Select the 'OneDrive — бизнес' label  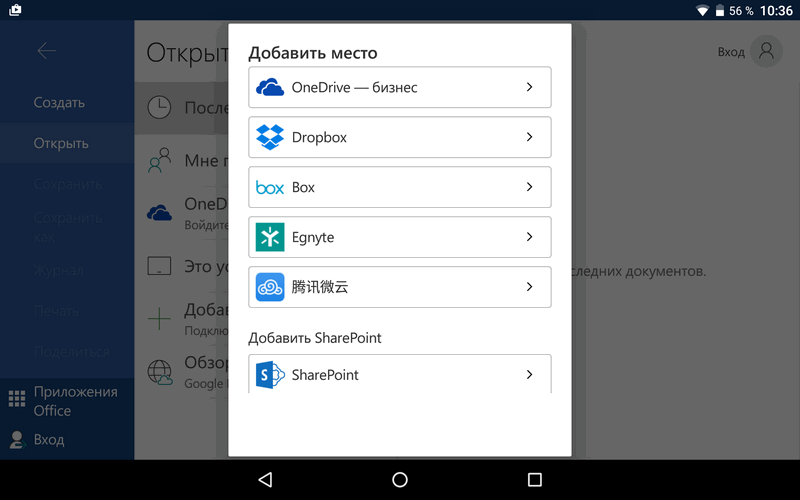(355, 87)
